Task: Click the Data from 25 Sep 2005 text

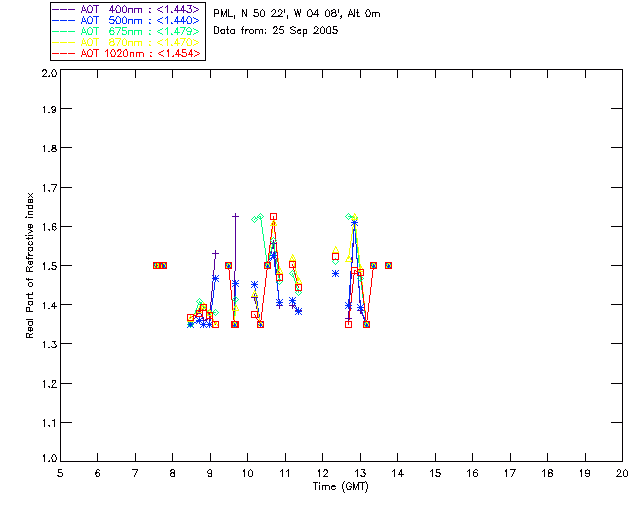Action: 276,31
